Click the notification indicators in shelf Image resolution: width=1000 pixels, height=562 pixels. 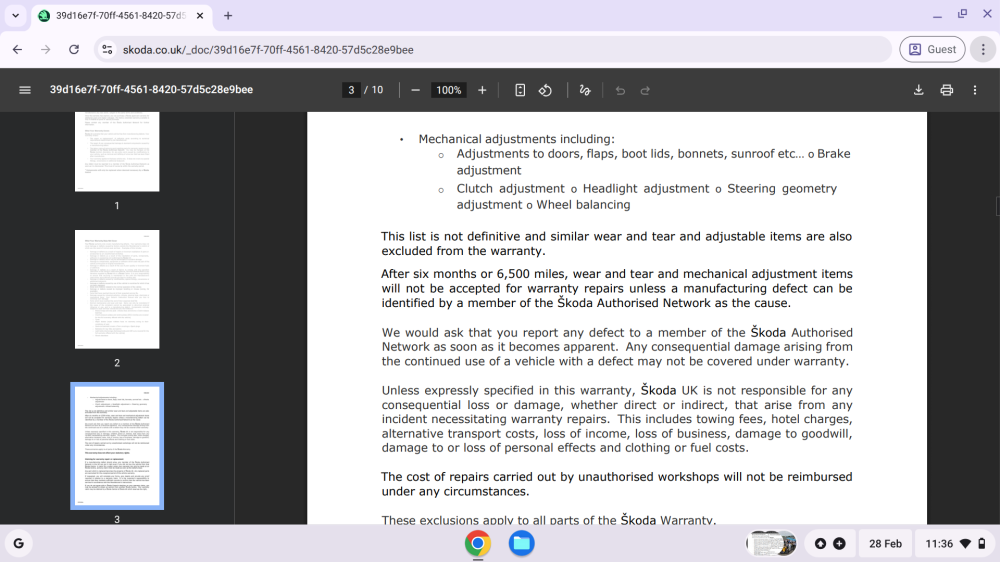[x=830, y=544]
